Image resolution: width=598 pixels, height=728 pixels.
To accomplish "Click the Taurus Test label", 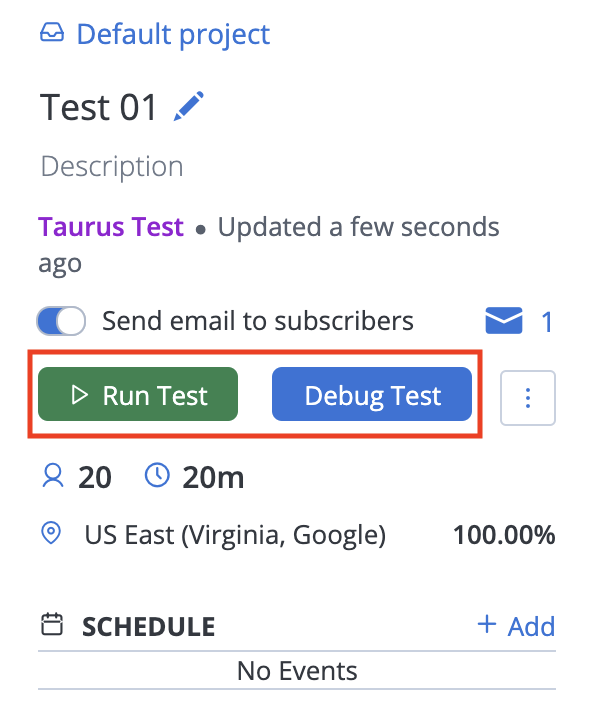I will [x=111, y=227].
